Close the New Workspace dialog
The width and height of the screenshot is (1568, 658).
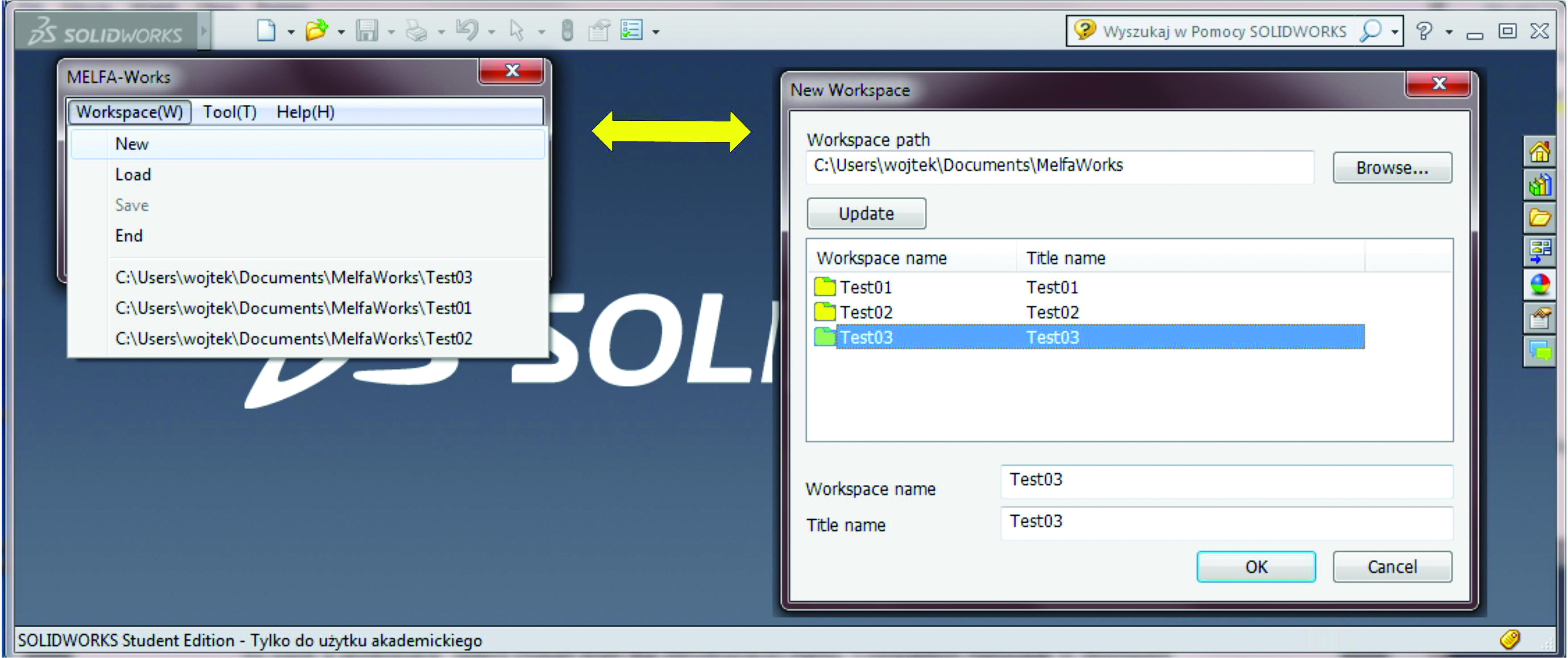coord(1439,83)
